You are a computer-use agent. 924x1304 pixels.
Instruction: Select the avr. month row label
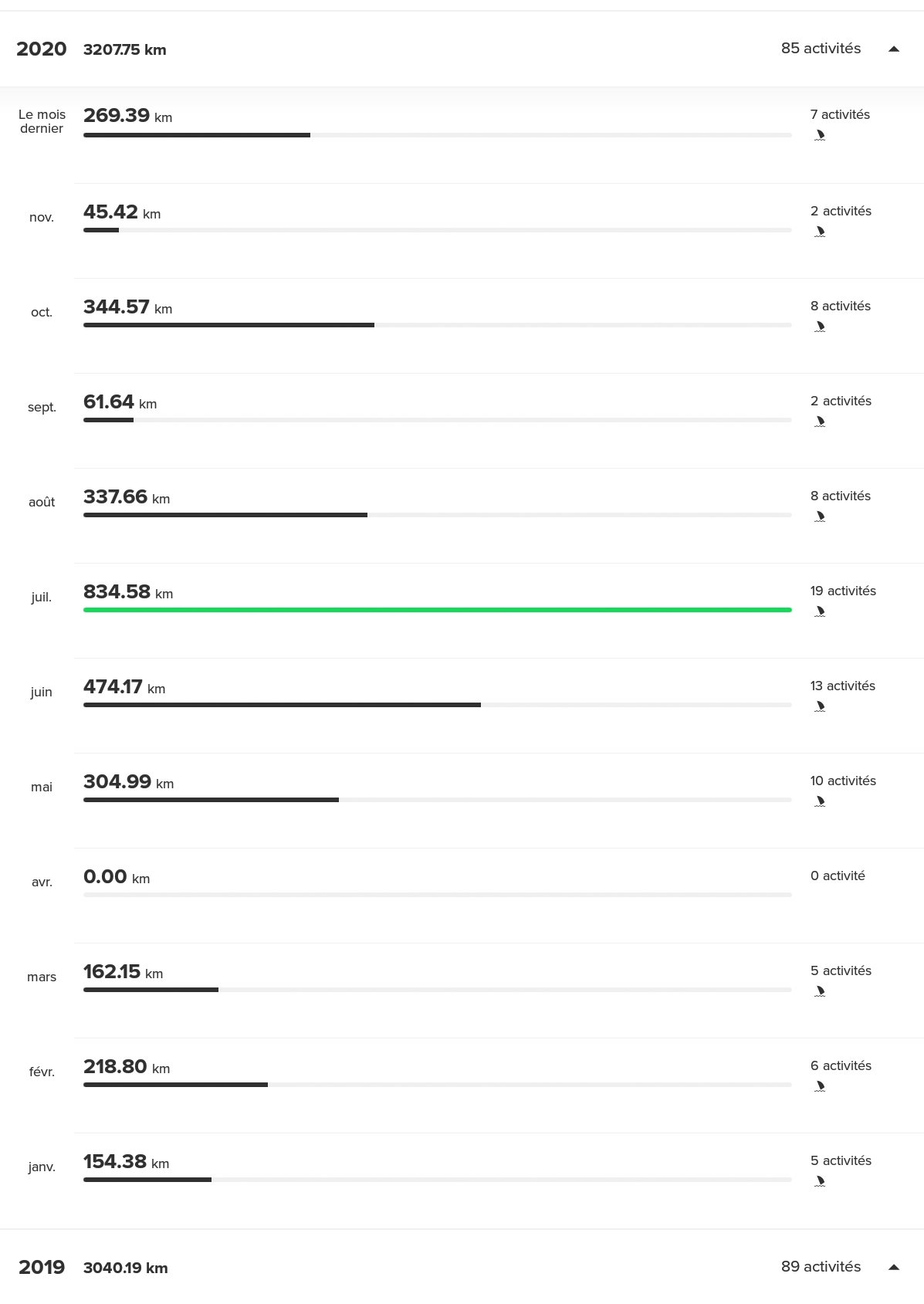coord(42,882)
